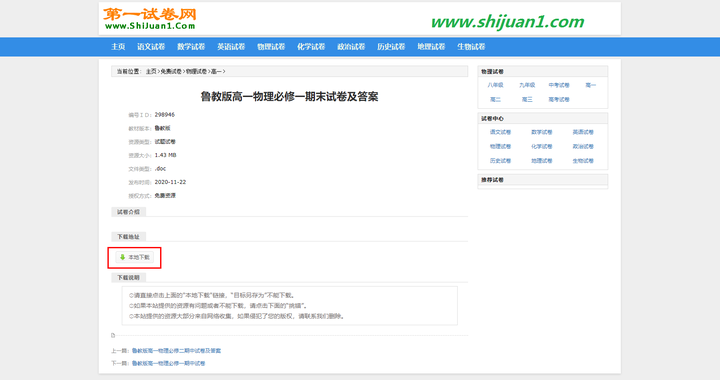Open 物理试卷 under the 试卷中心 panel
Viewport: 720px width, 380px height.
[x=500, y=146]
